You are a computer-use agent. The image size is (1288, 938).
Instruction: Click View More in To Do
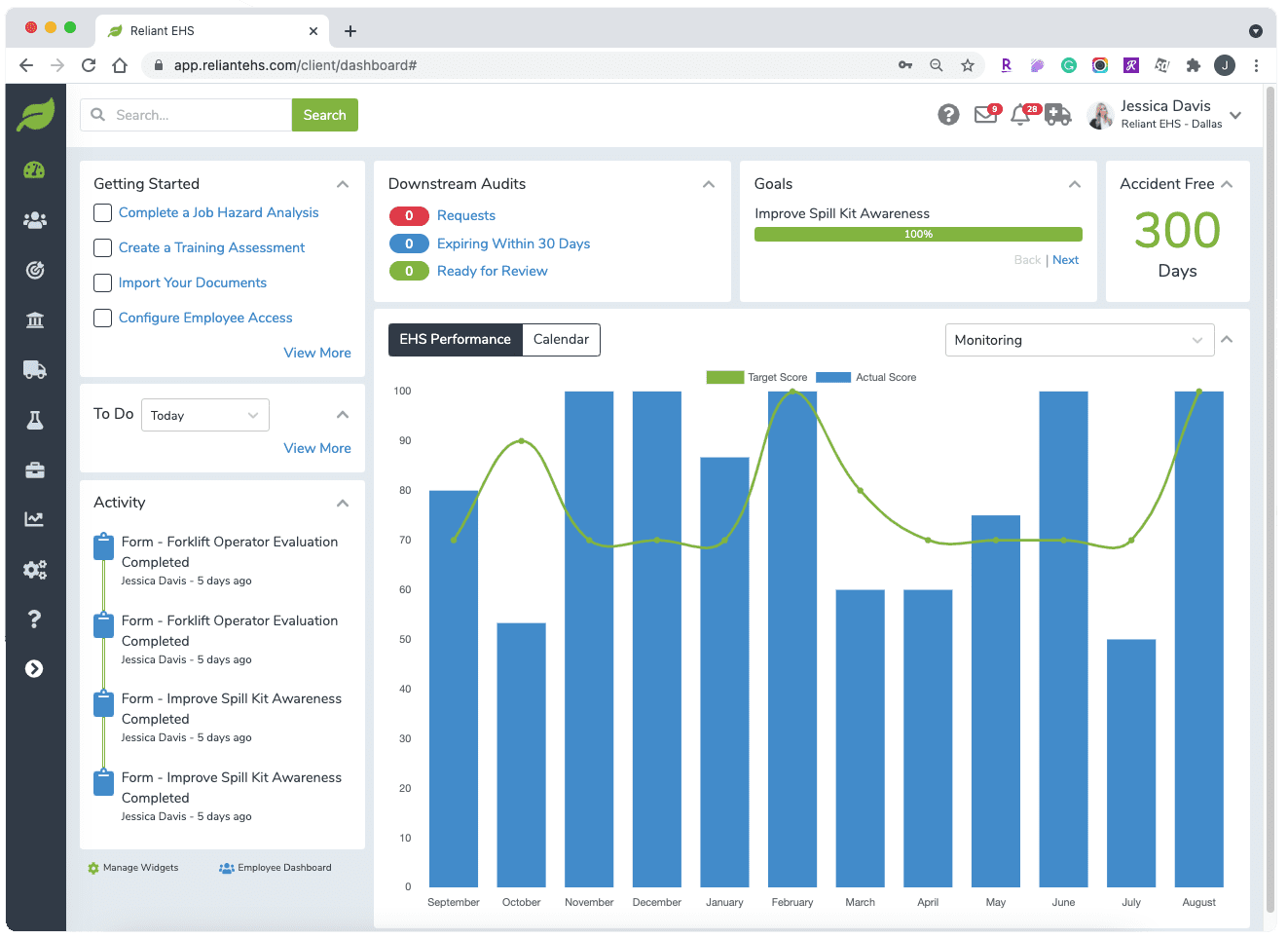pyautogui.click(x=317, y=448)
